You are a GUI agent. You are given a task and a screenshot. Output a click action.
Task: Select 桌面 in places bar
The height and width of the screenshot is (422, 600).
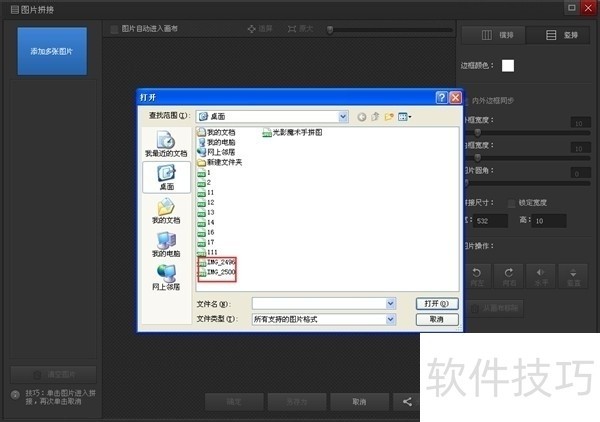click(166, 177)
